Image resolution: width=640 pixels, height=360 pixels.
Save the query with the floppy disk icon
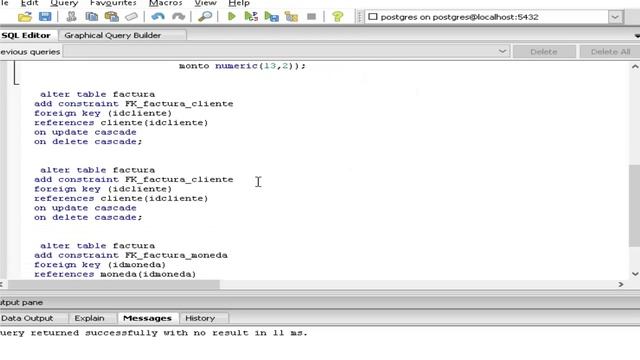click(45, 17)
